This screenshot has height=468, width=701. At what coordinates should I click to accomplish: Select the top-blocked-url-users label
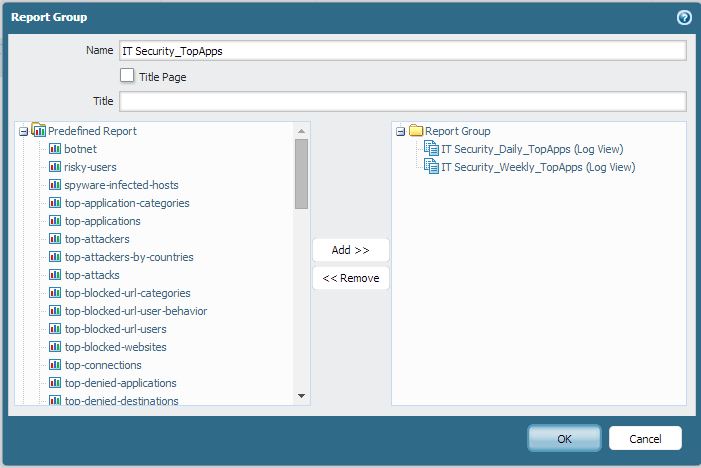point(115,329)
